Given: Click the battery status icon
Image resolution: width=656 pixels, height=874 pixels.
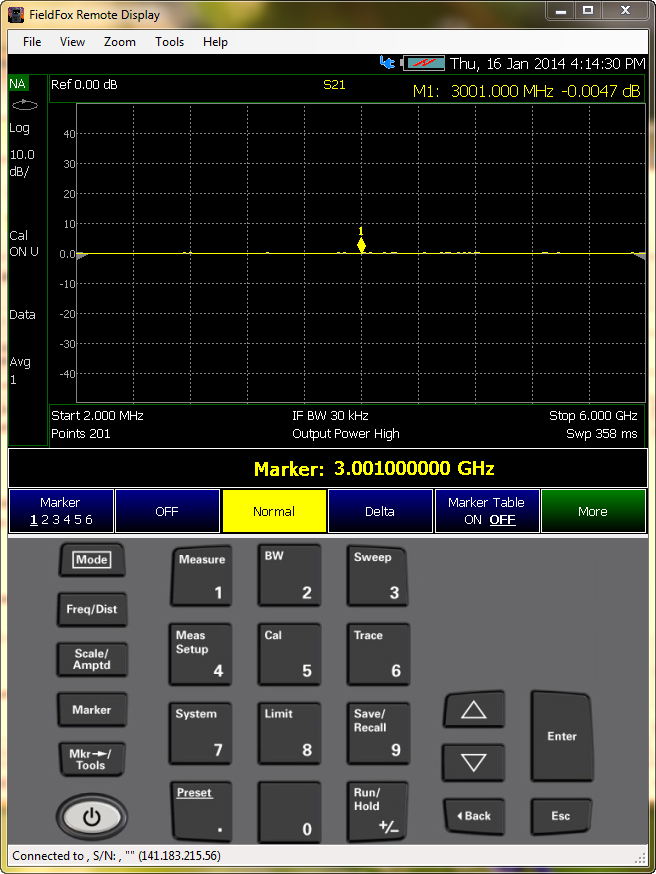Looking at the screenshot, I should coord(424,63).
